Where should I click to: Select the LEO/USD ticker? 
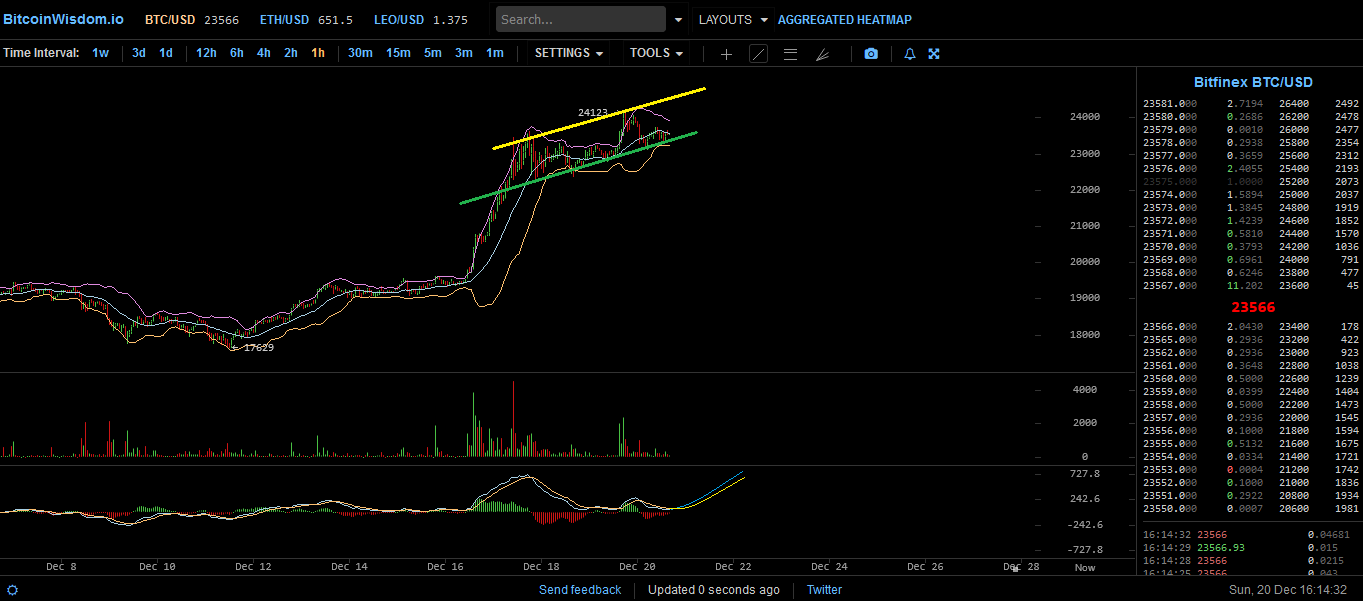[421, 20]
